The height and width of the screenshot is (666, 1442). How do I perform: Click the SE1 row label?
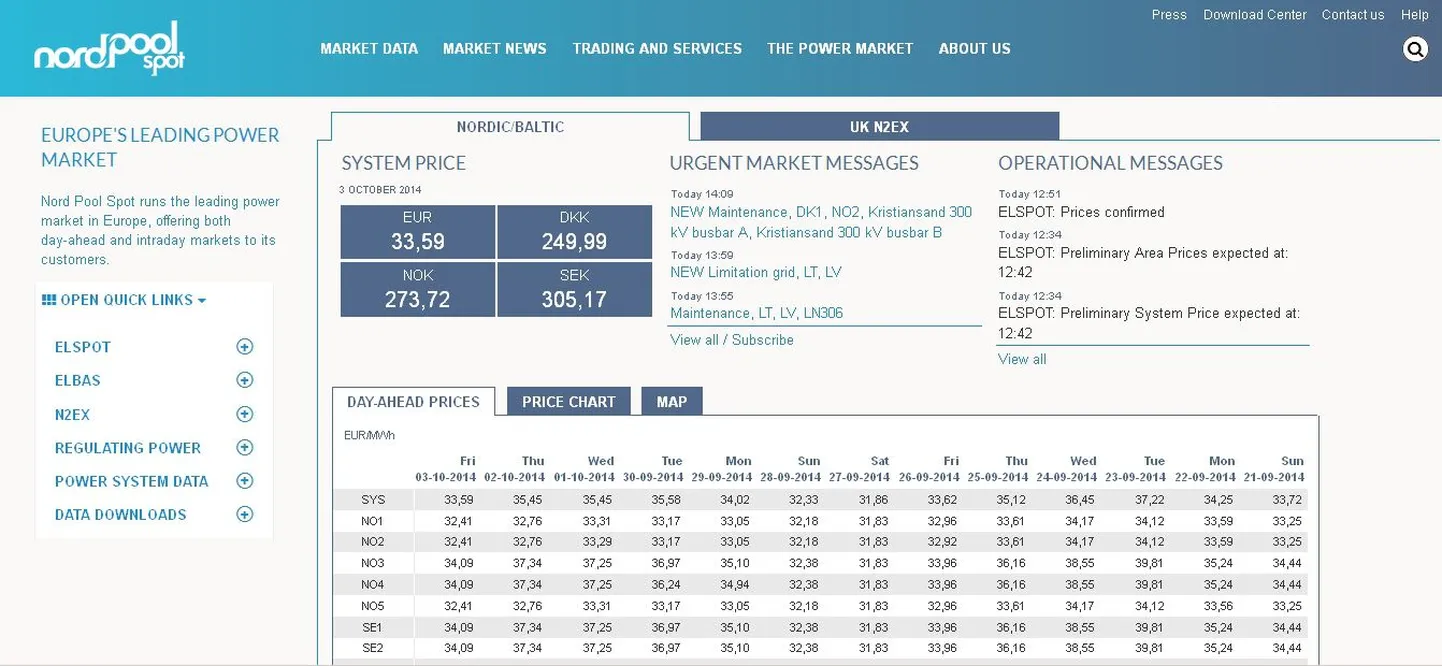[372, 628]
